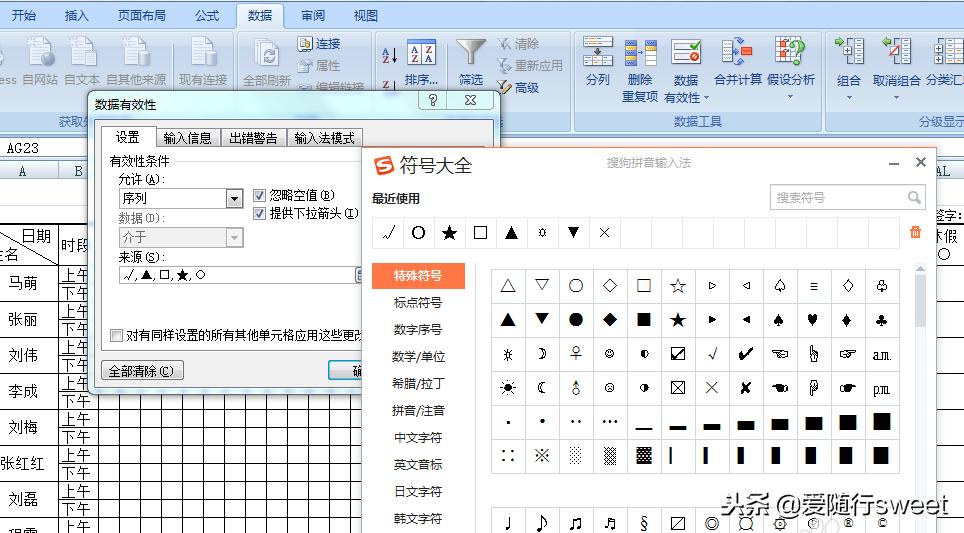Switch to 输入法模式 tab in dialog
This screenshot has height=533, width=964.
[x=325, y=138]
